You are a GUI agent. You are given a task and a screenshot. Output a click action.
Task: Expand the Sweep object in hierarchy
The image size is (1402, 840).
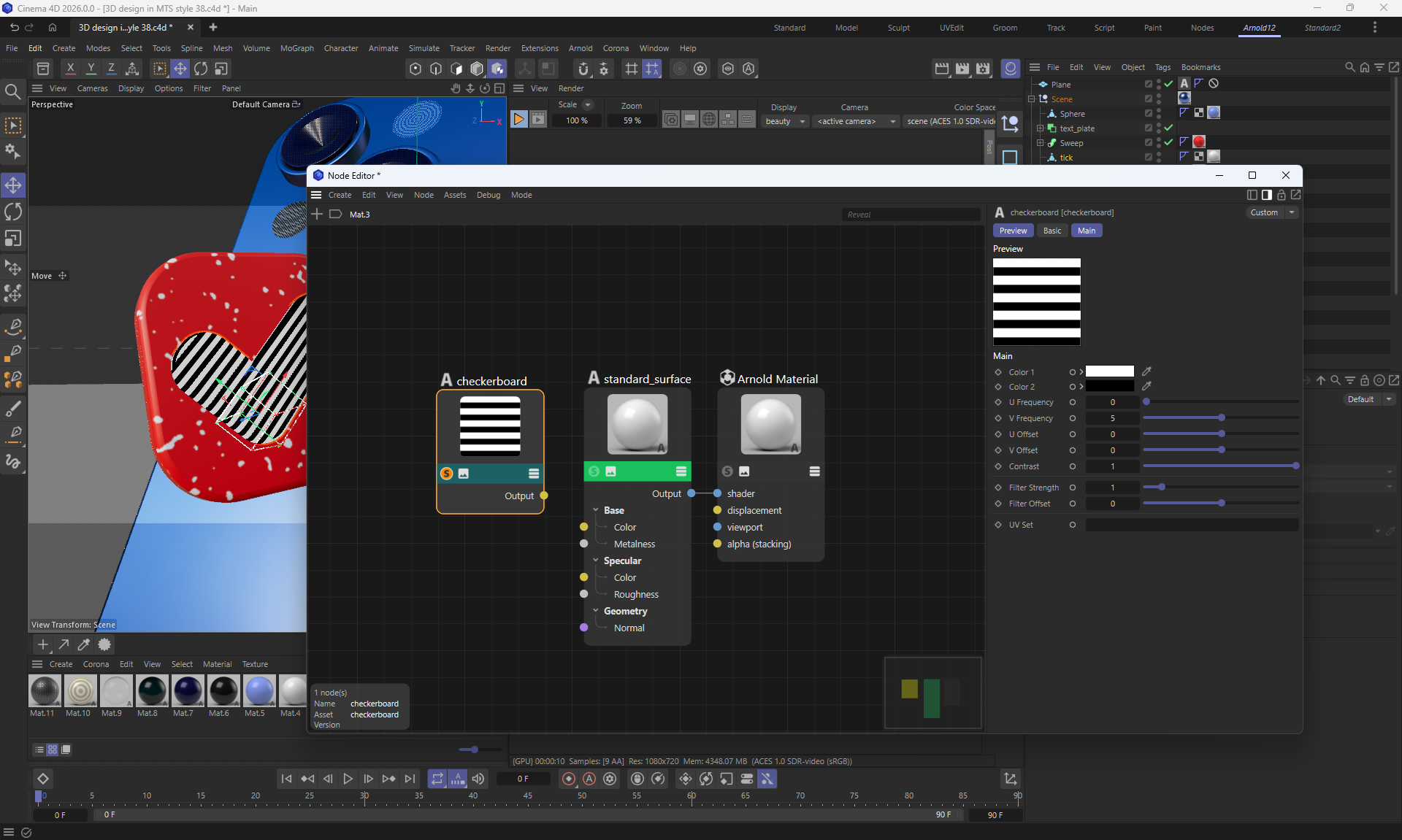pos(1041,143)
